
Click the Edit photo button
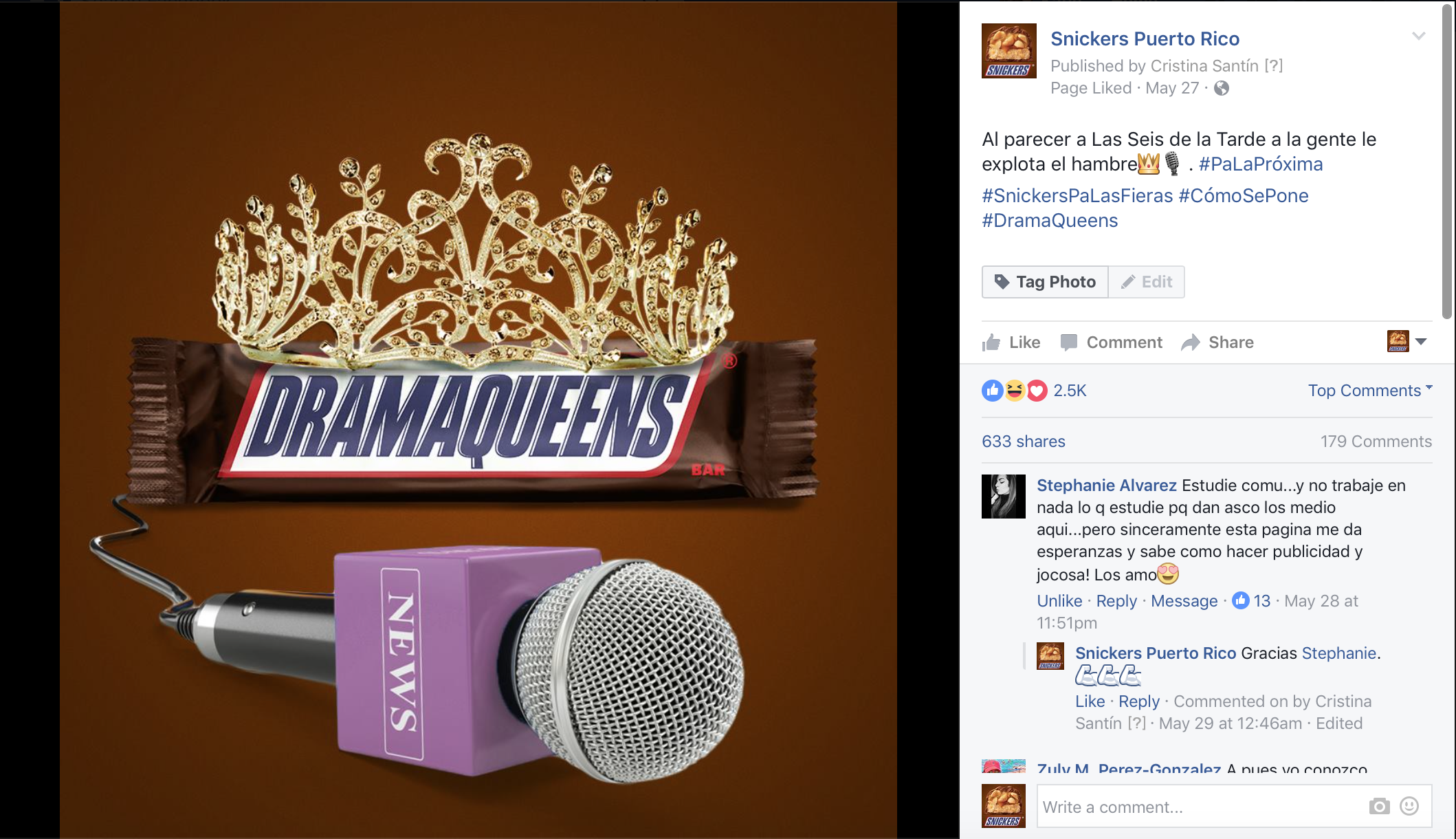tap(1147, 282)
